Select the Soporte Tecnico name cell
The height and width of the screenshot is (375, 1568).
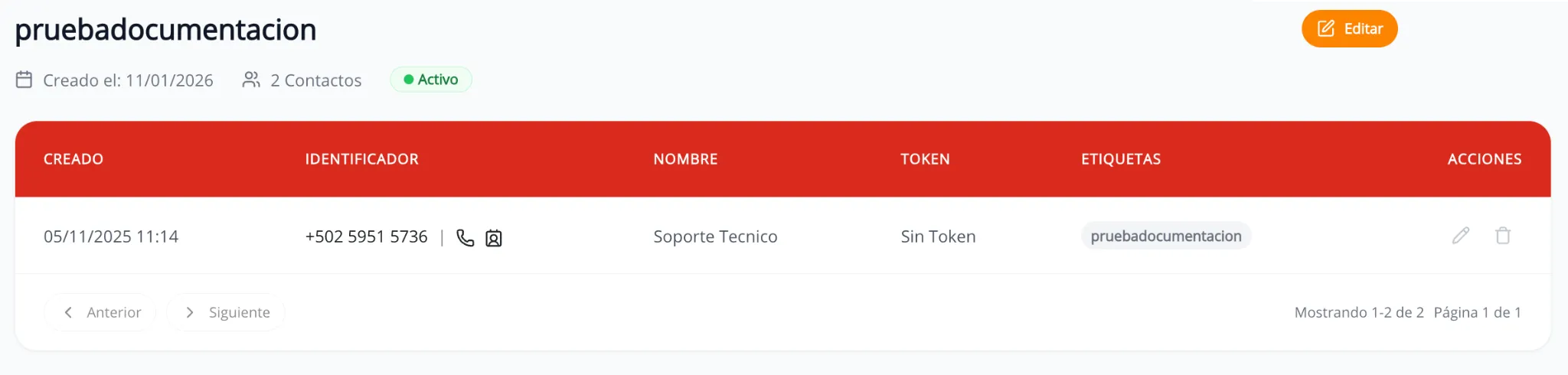pos(715,237)
